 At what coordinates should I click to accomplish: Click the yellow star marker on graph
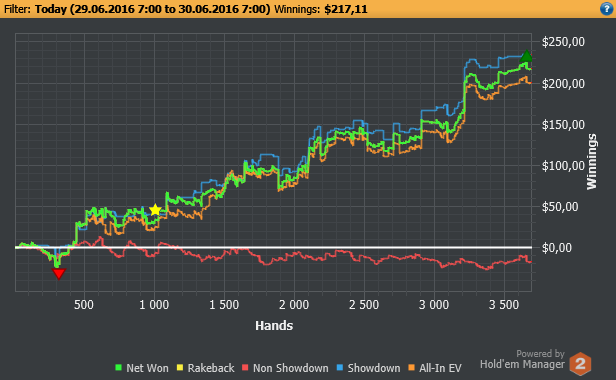click(156, 210)
